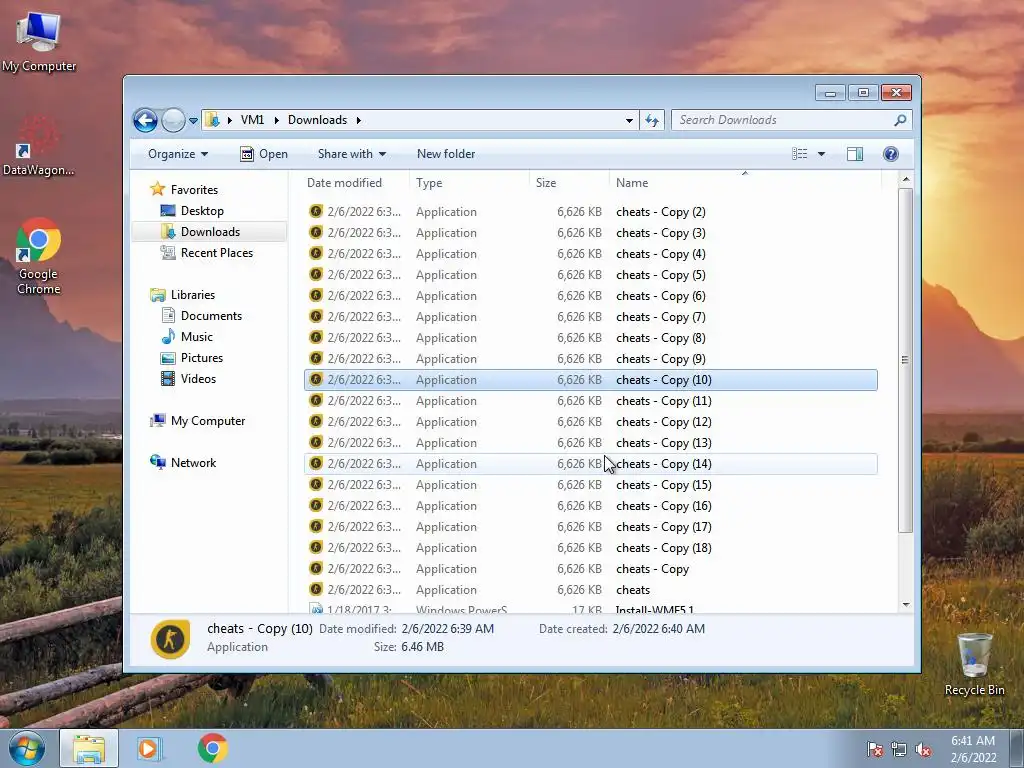Click the folder icon in address bar
This screenshot has width=1024, height=768.
tap(212, 120)
